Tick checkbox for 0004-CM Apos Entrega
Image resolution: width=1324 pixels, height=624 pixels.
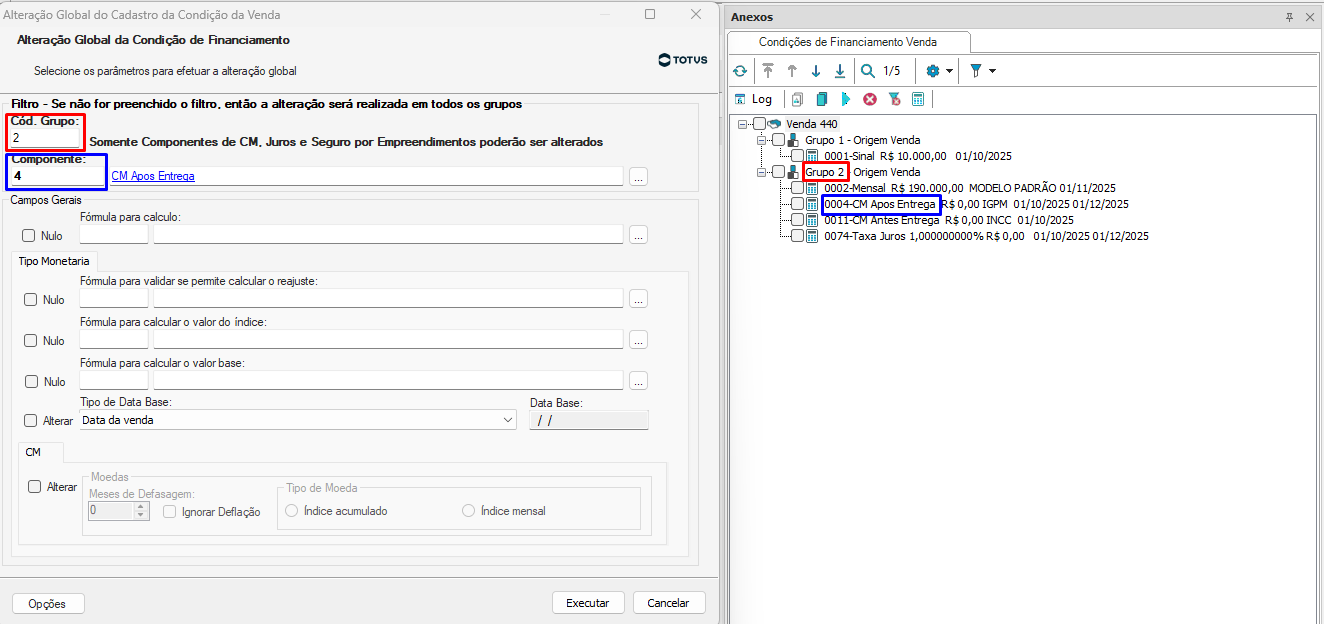[x=797, y=204]
